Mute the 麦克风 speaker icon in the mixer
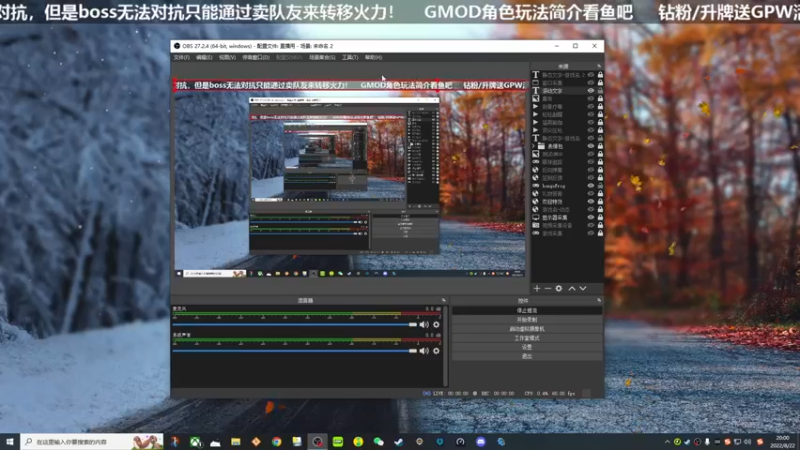This screenshot has width=800, height=450. pos(424,324)
